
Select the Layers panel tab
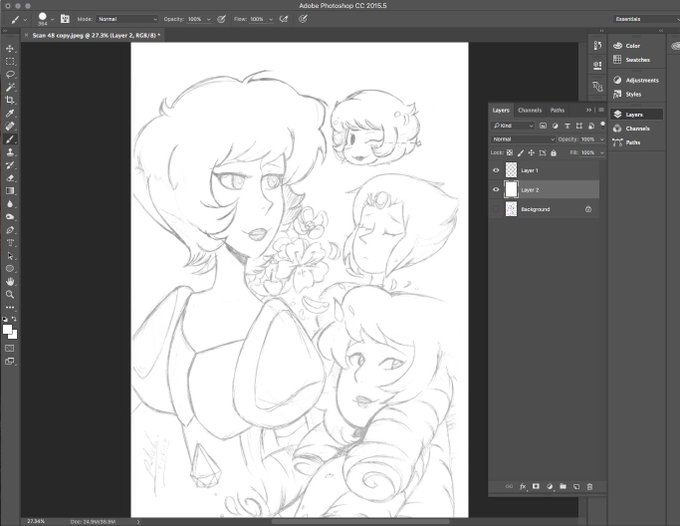click(x=501, y=110)
